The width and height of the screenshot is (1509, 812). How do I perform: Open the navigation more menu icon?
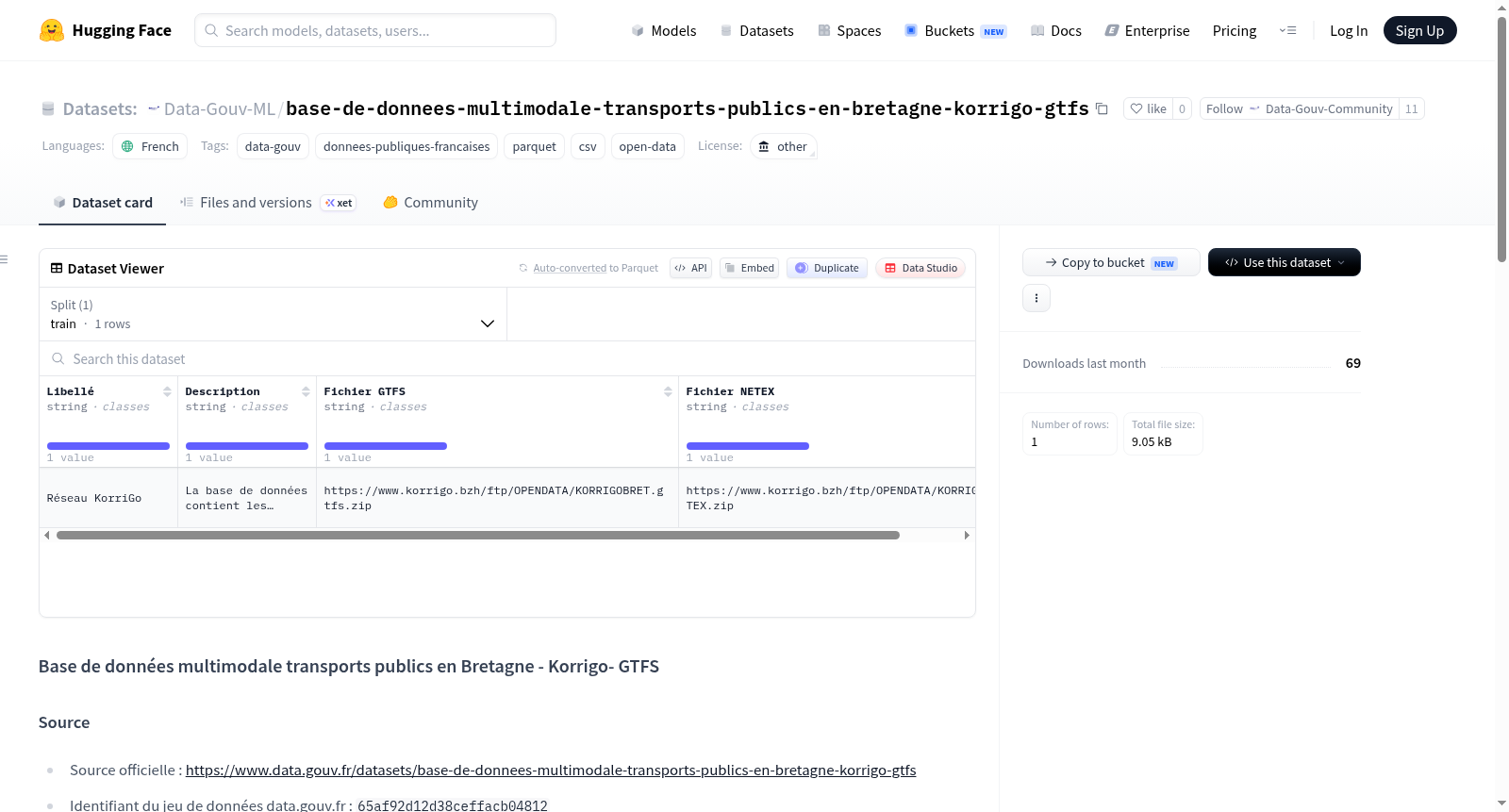point(1287,30)
